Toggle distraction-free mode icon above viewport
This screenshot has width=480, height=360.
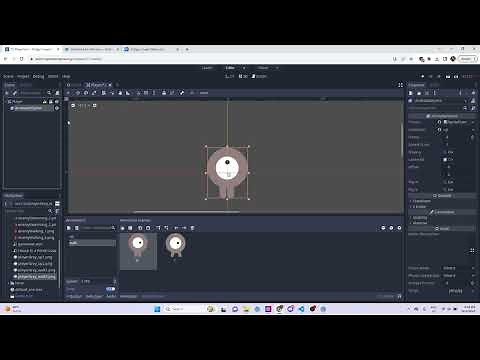pos(400,85)
